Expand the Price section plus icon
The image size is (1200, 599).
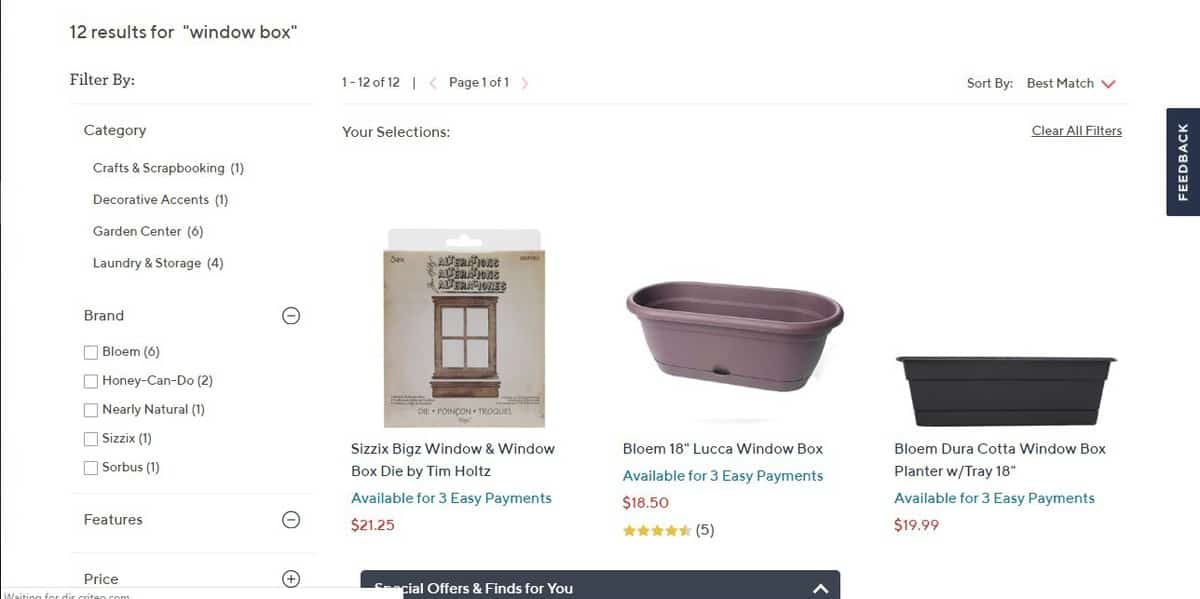(290, 578)
